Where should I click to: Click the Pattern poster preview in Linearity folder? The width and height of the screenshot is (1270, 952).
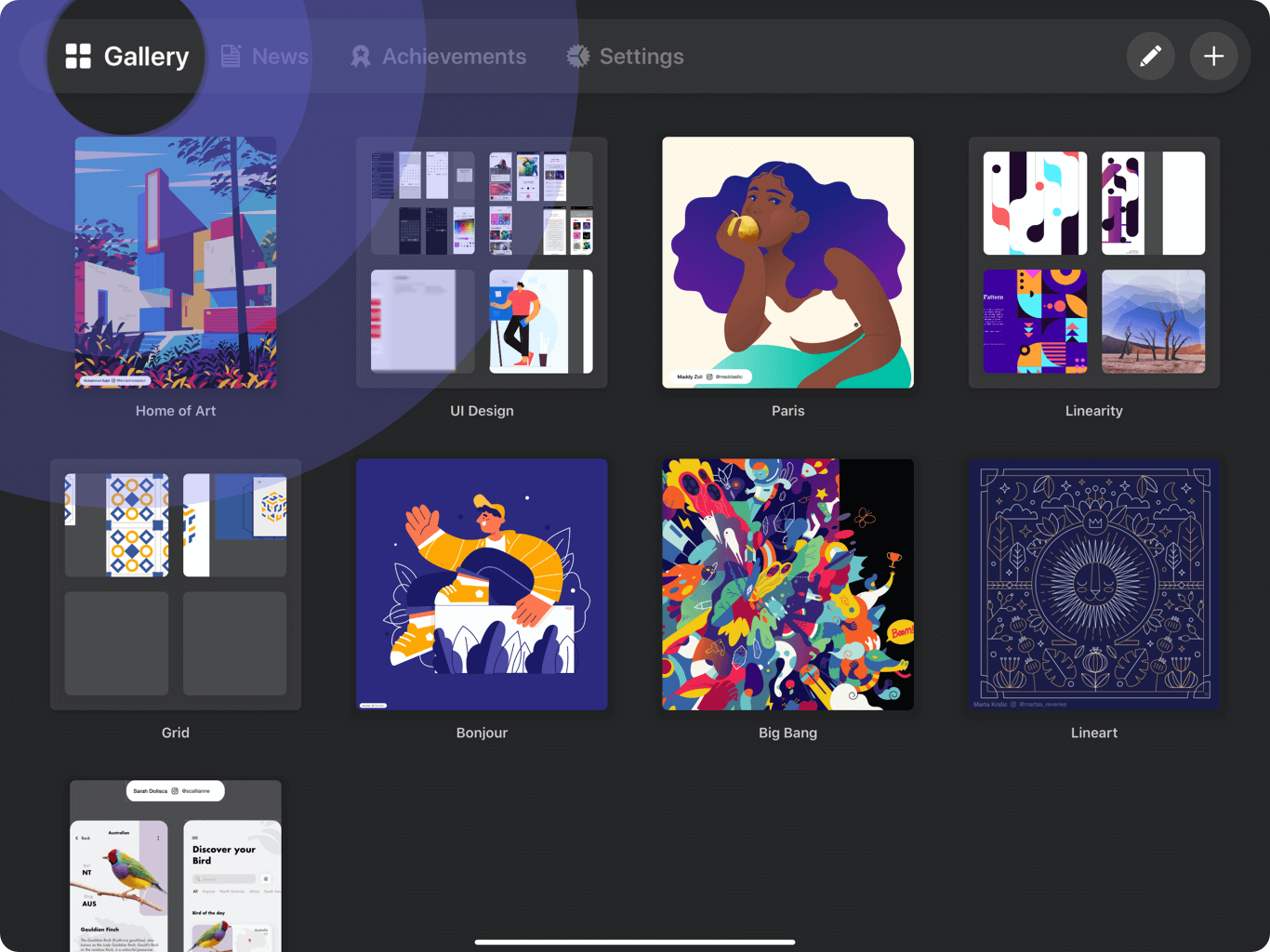pos(1035,322)
